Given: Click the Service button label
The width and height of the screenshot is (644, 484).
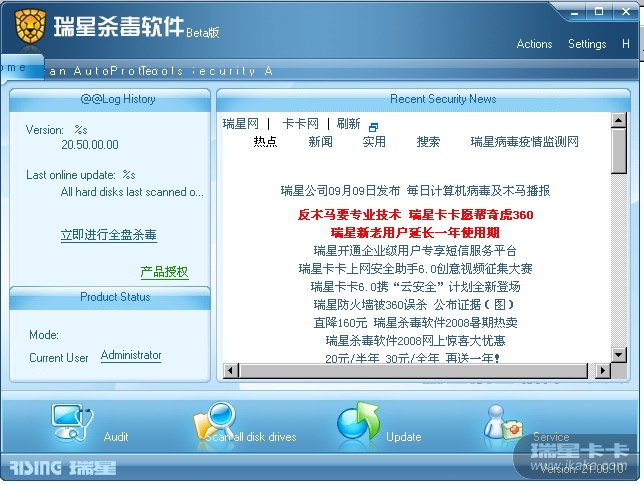Looking at the screenshot, I should click(551, 437).
